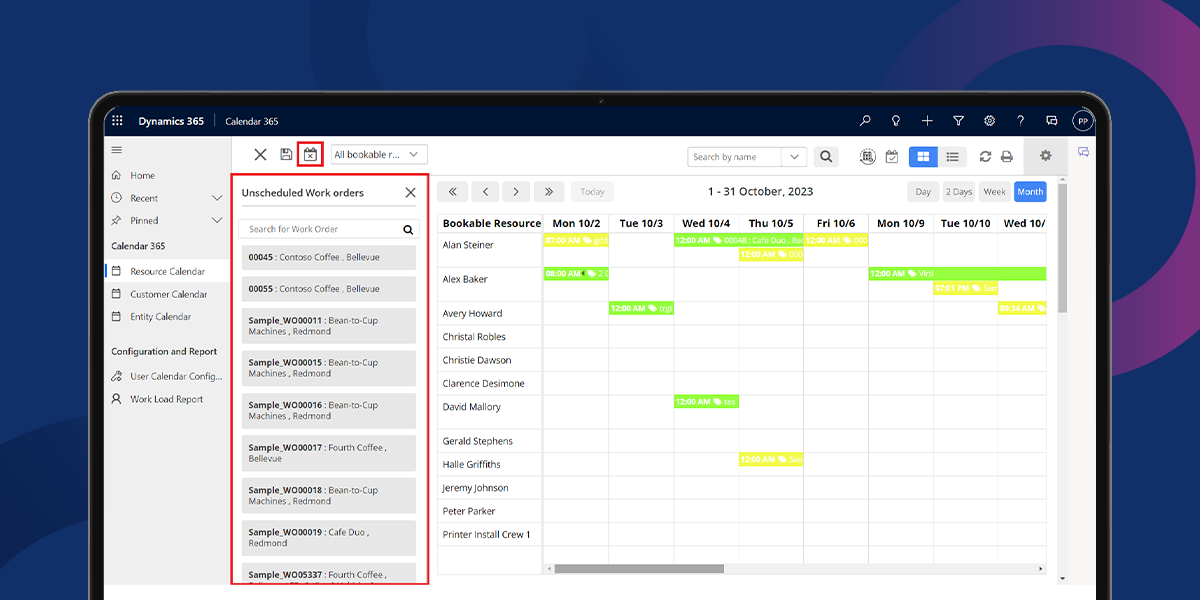This screenshot has height=600, width=1200.
Task: Switch to Week view
Action: pyautogui.click(x=994, y=191)
